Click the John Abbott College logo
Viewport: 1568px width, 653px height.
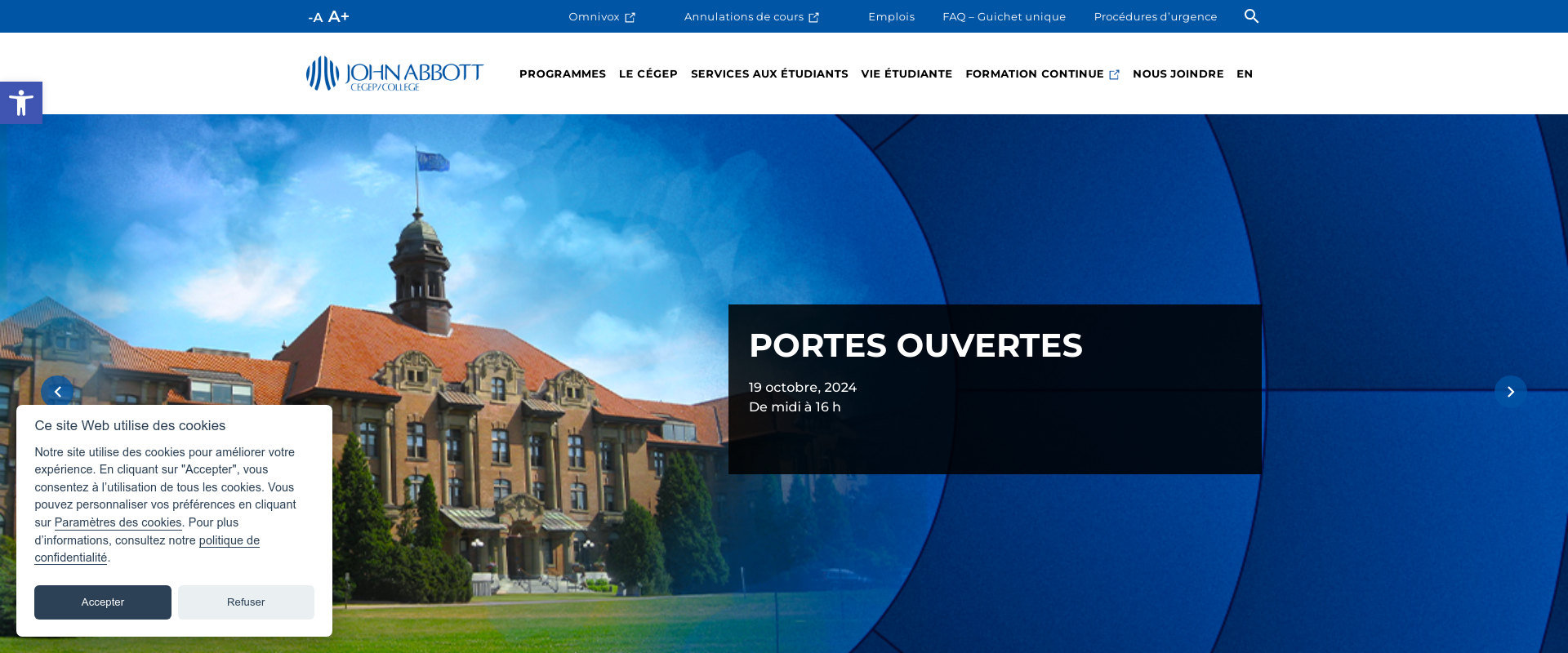click(x=394, y=73)
